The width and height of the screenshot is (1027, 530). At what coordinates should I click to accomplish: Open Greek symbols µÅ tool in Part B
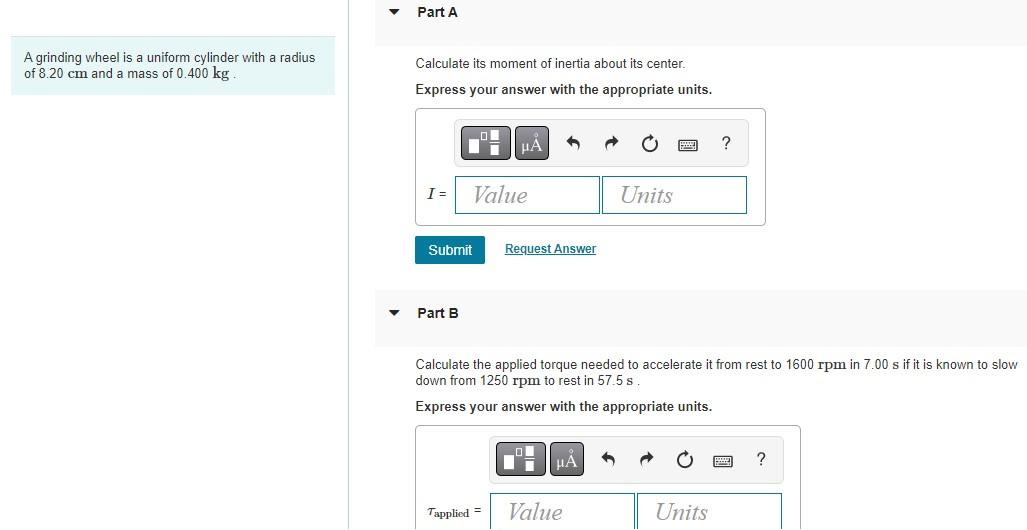tap(567, 459)
